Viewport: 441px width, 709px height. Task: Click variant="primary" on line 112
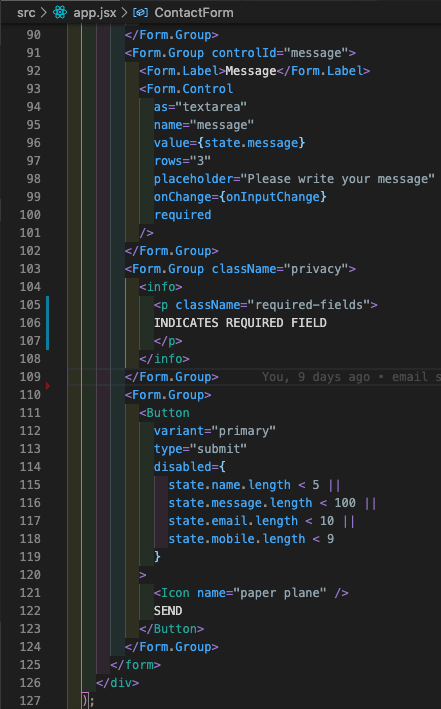click(215, 431)
